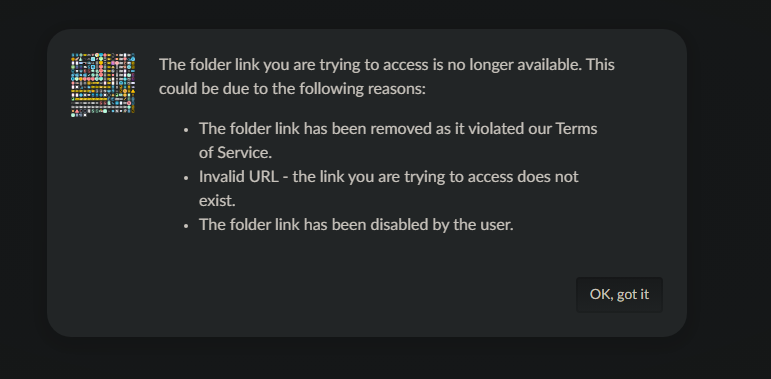The width and height of the screenshot is (771, 379).
Task: Click the 'of Service.' line
Action: (236, 153)
